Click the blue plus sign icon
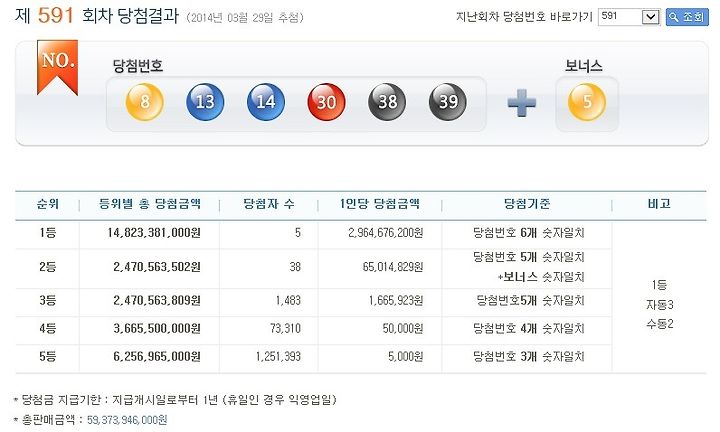This screenshot has width=720, height=432. (x=522, y=102)
